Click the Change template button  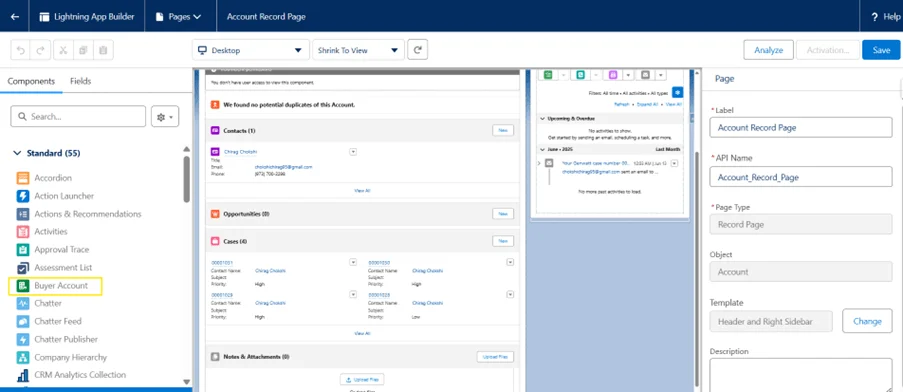pyautogui.click(x=867, y=321)
